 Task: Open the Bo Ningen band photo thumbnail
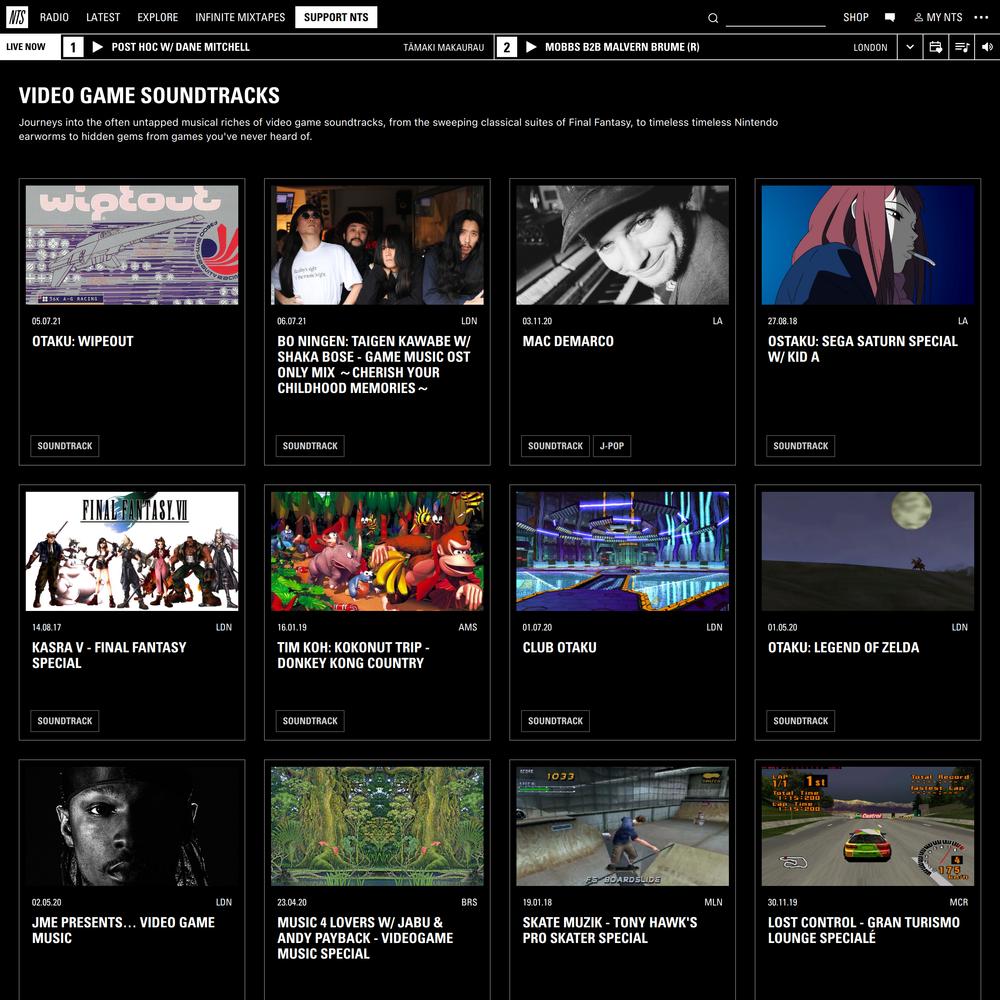pyautogui.click(x=377, y=245)
